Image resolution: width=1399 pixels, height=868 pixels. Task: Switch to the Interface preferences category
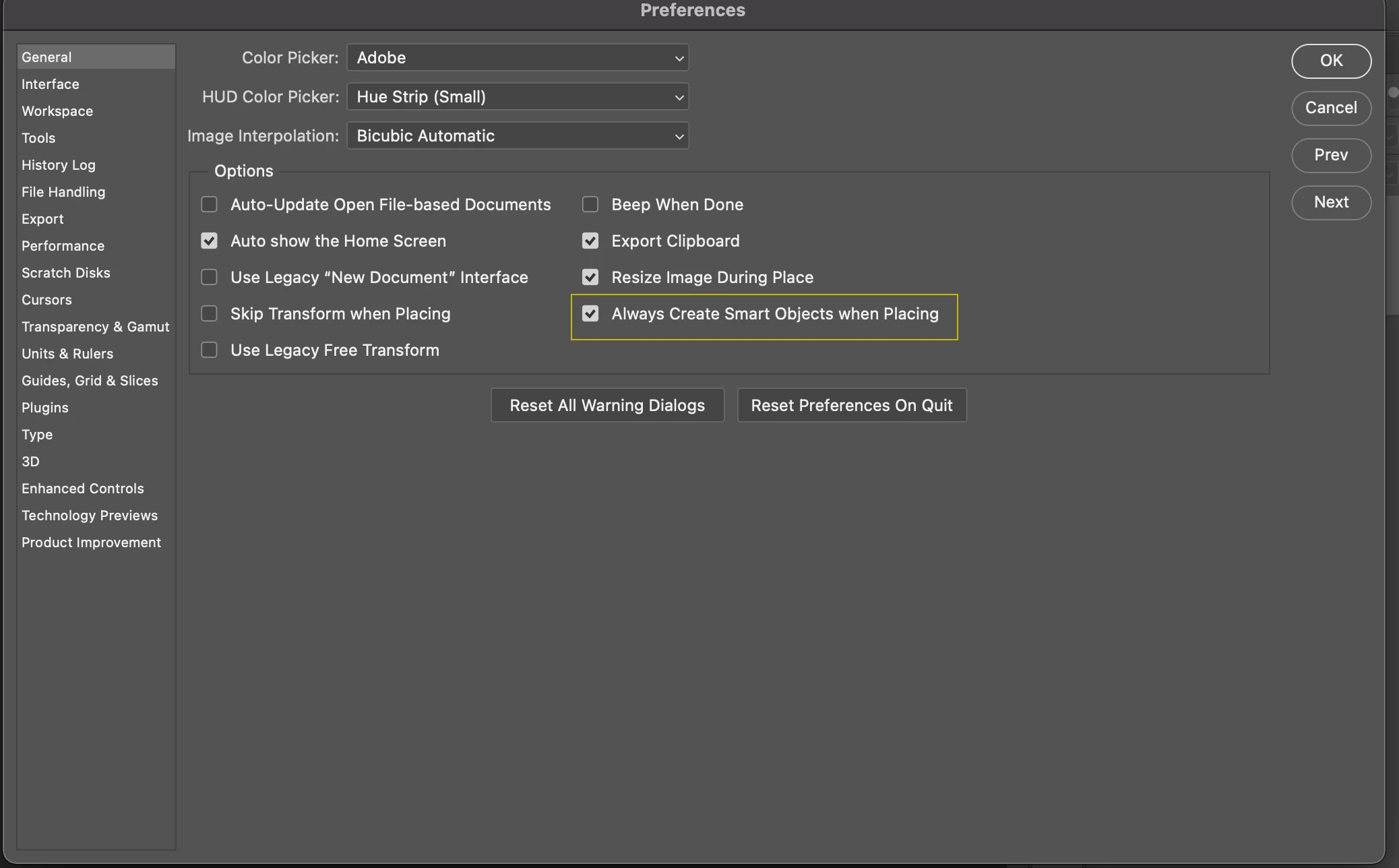[51, 84]
